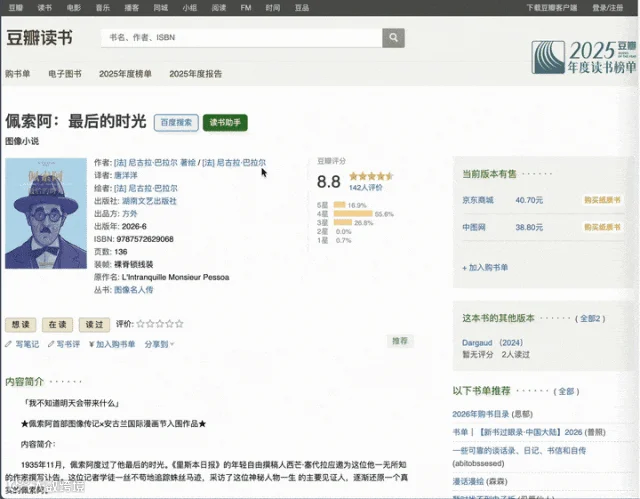Open 阅读 in the top navigation

[x=218, y=8]
